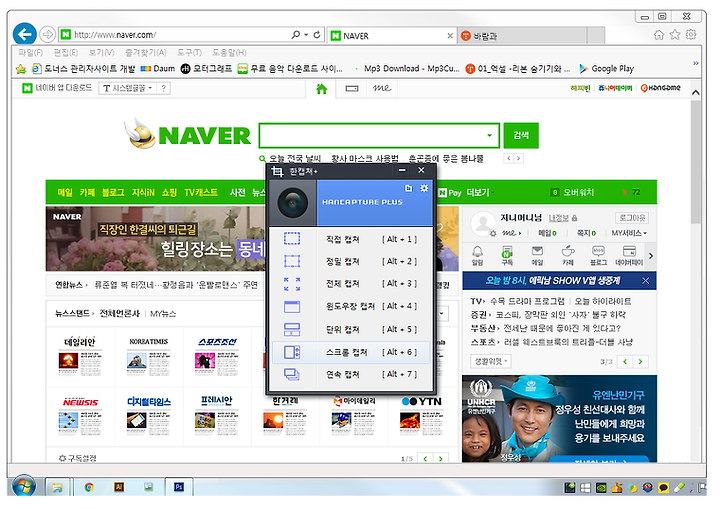Click the 로그아웃 button

632,218
